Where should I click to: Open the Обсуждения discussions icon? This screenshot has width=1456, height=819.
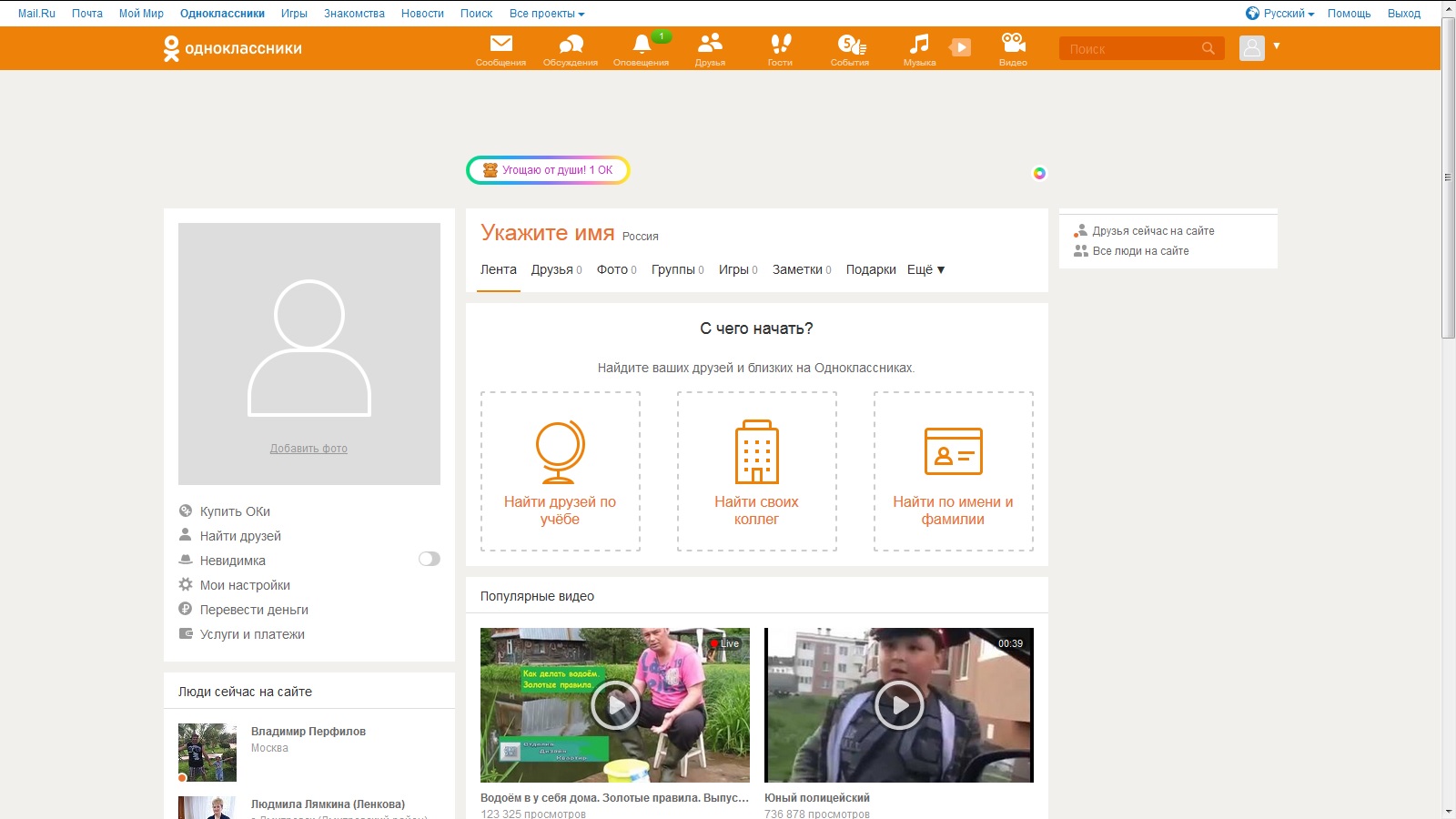571,44
